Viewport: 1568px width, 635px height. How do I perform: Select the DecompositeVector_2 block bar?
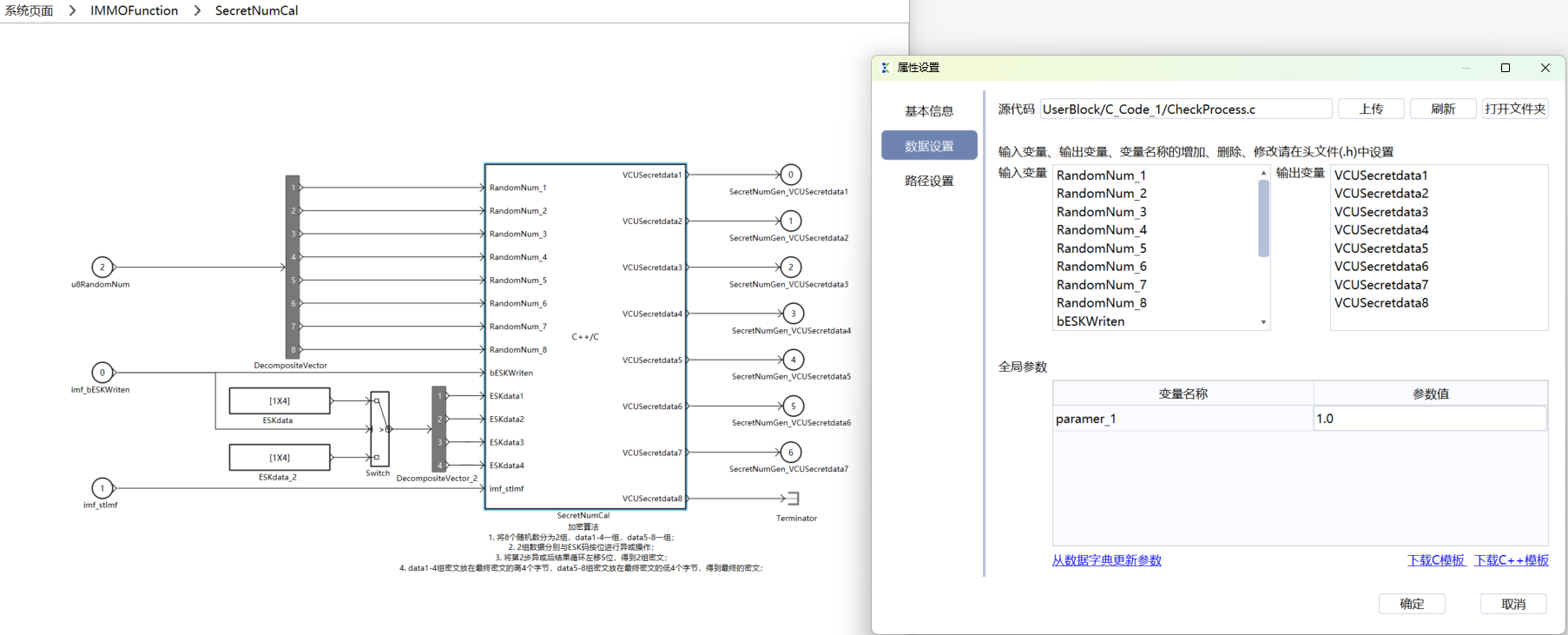[x=439, y=430]
